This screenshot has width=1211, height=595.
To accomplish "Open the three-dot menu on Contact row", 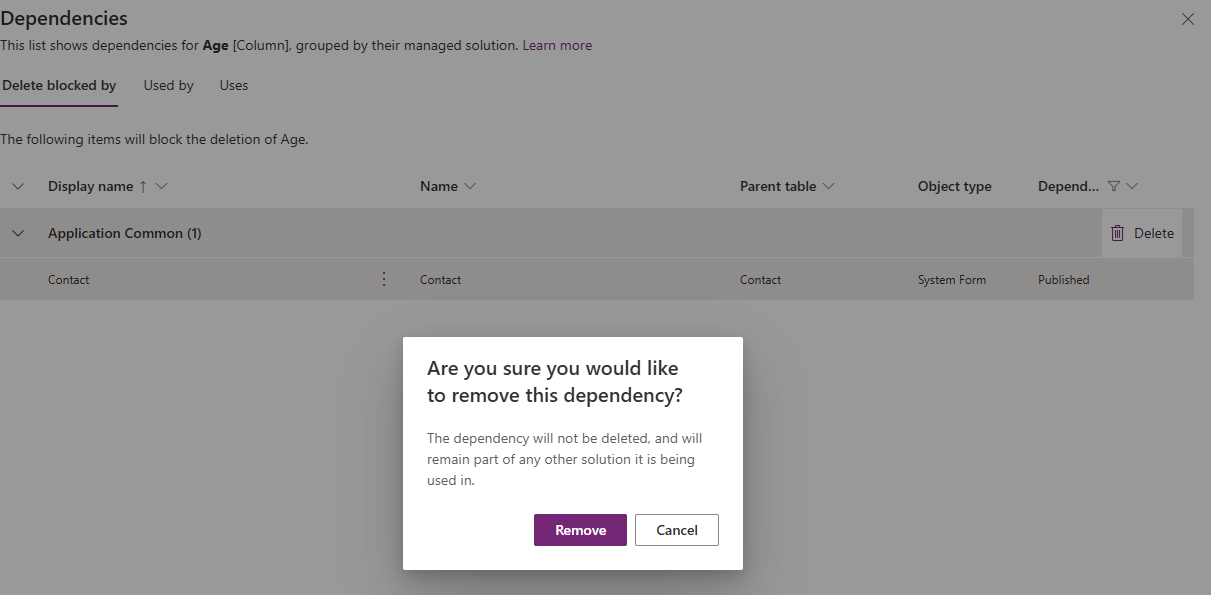I will [384, 280].
